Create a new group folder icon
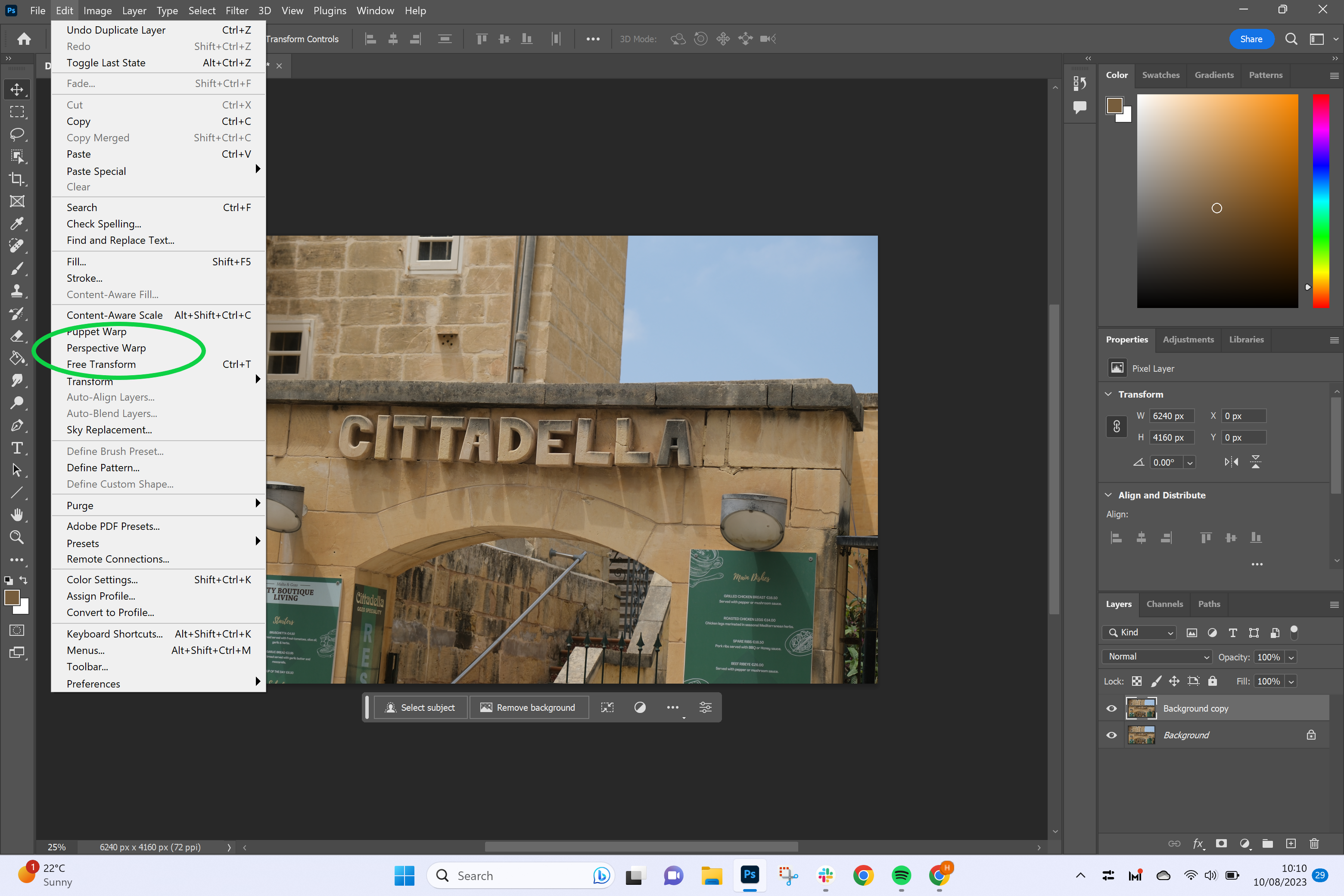This screenshot has height=896, width=1344. [1267, 843]
